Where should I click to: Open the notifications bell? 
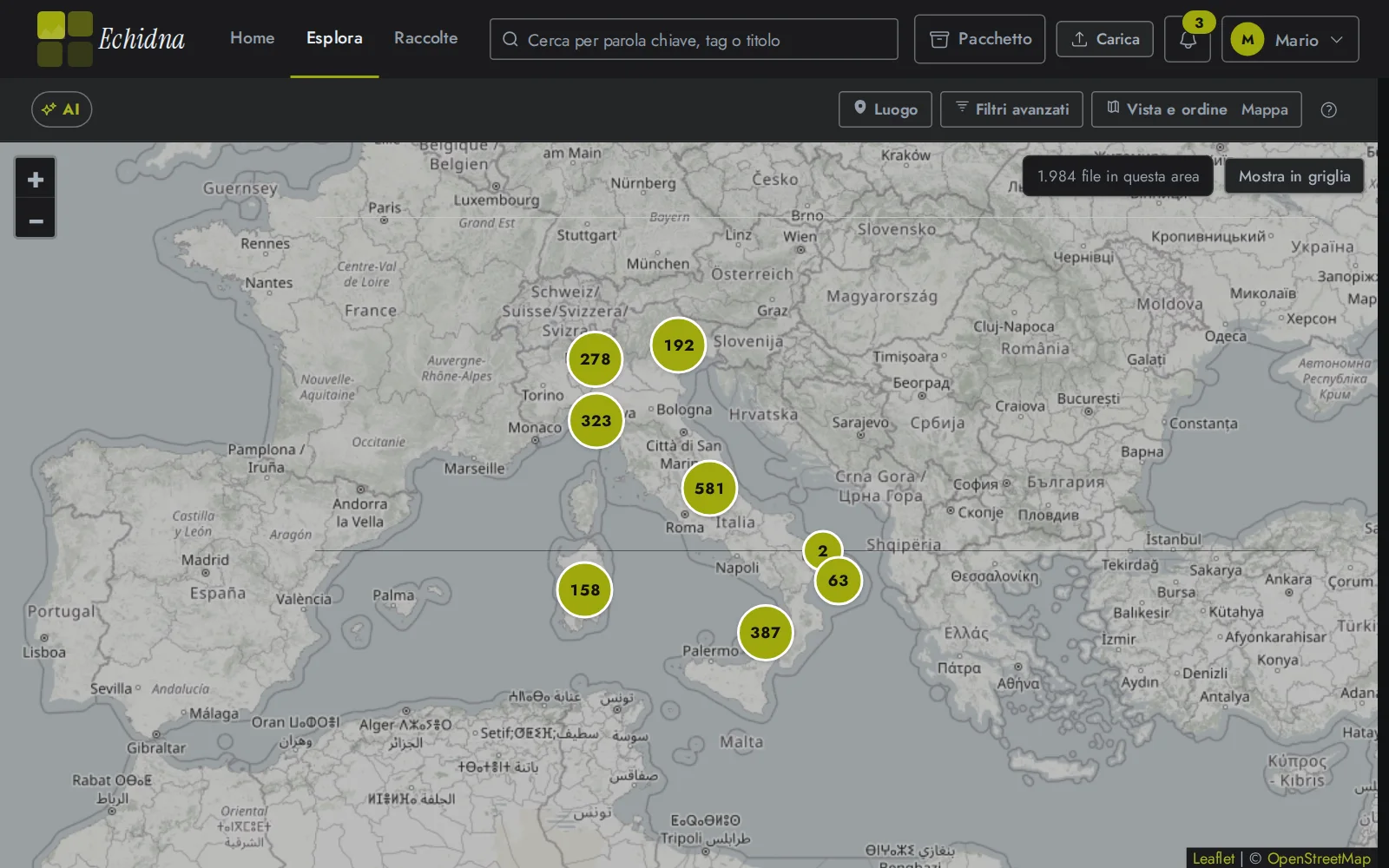click(x=1188, y=40)
